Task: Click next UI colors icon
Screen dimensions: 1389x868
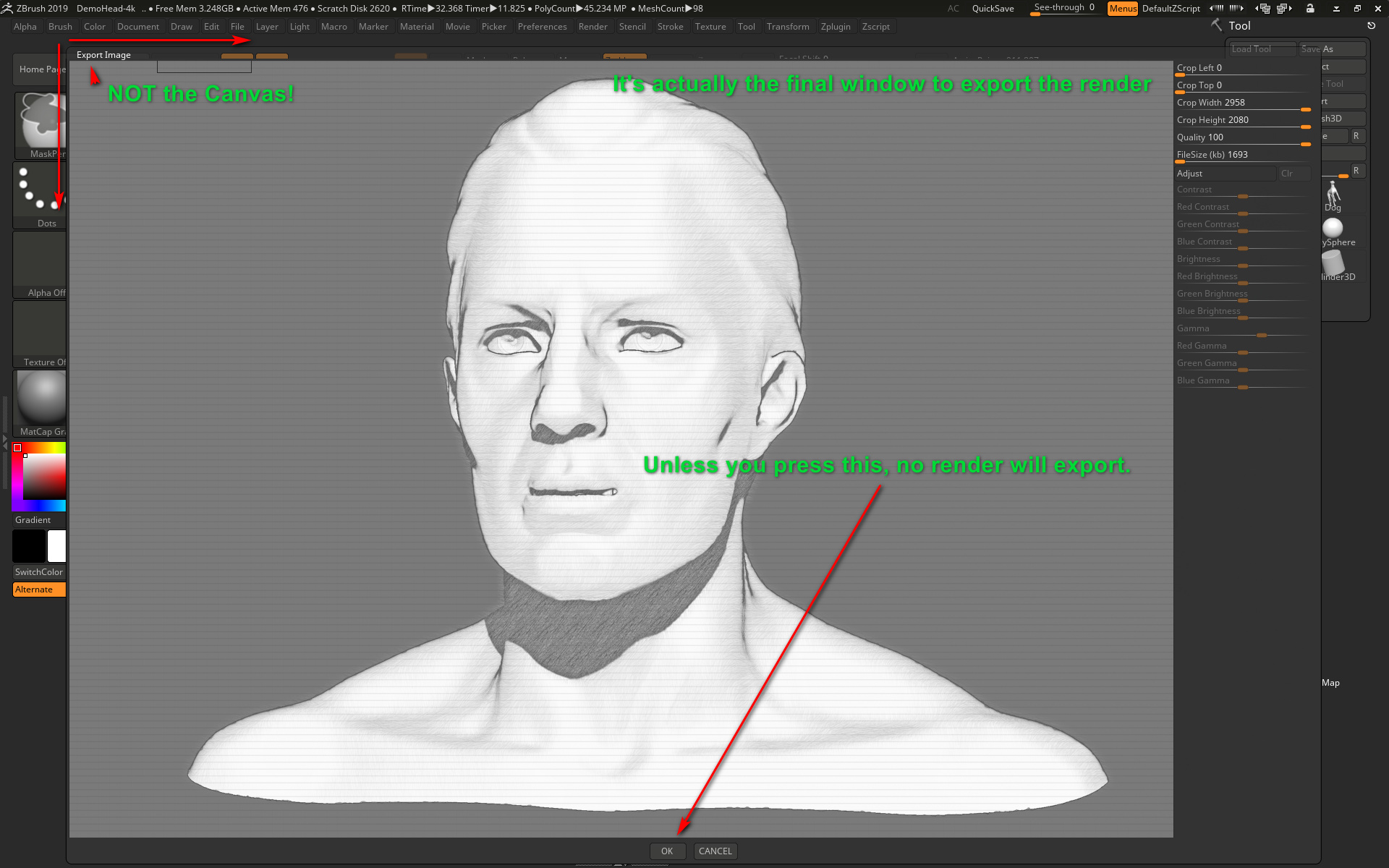Action: [x=1237, y=9]
